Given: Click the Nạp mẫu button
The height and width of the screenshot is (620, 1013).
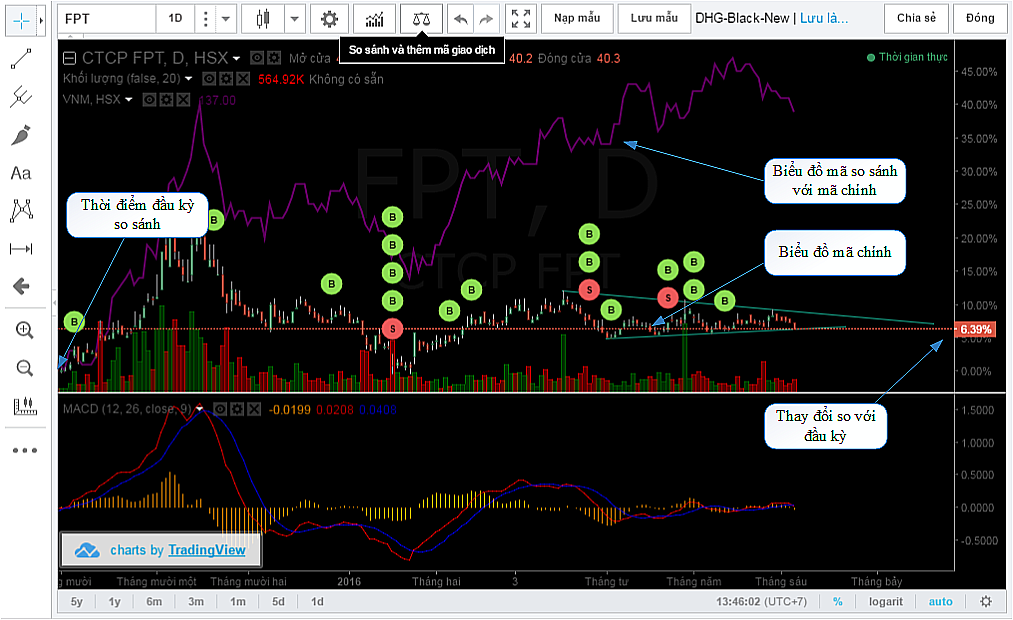Looking at the screenshot, I should coord(577,18).
